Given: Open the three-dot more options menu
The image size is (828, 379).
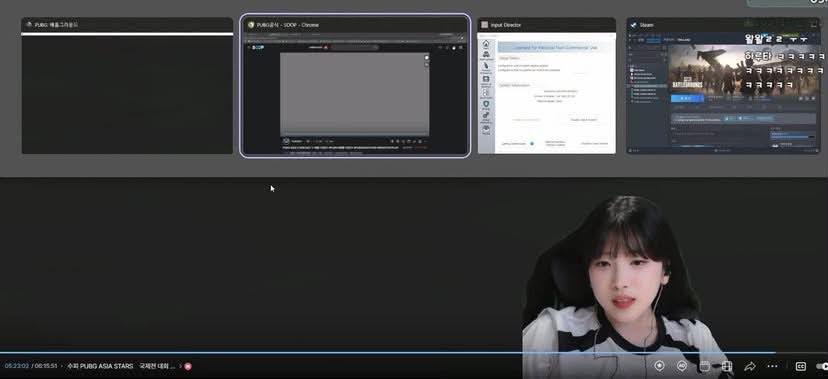Looking at the screenshot, I should tap(772, 366).
